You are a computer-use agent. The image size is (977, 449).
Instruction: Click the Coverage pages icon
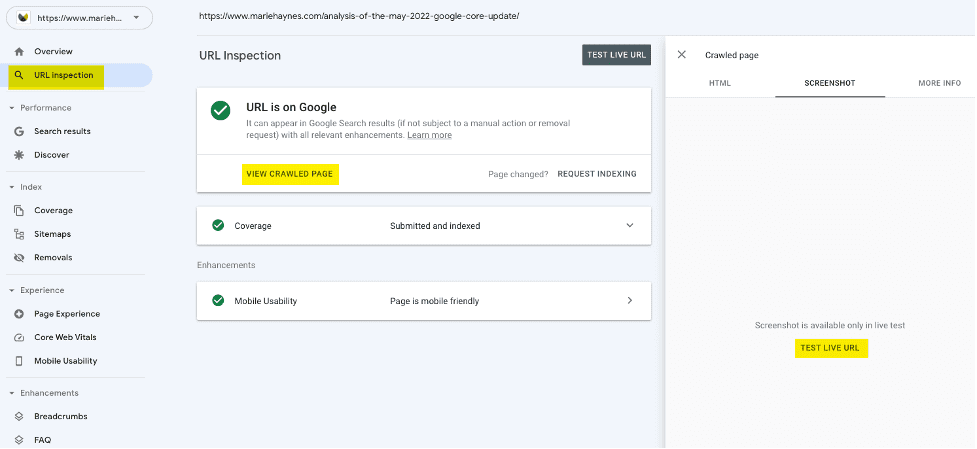click(x=19, y=210)
